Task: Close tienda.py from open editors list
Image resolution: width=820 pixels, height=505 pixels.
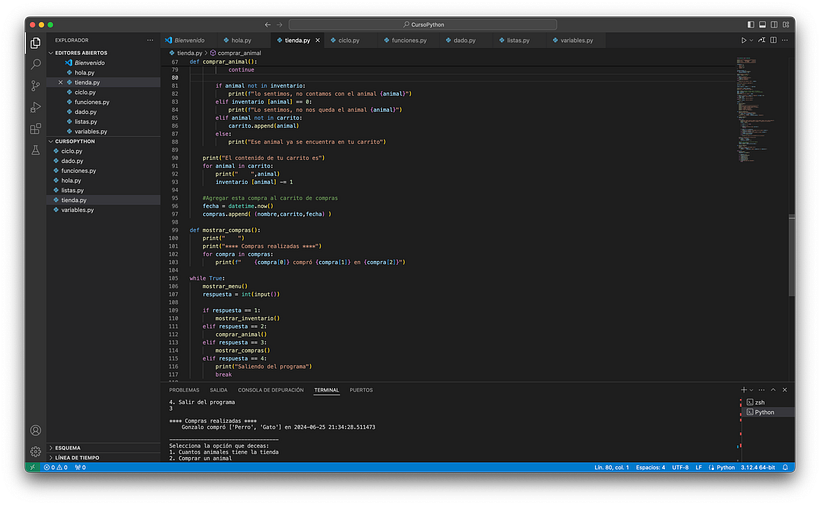Action: (x=61, y=83)
